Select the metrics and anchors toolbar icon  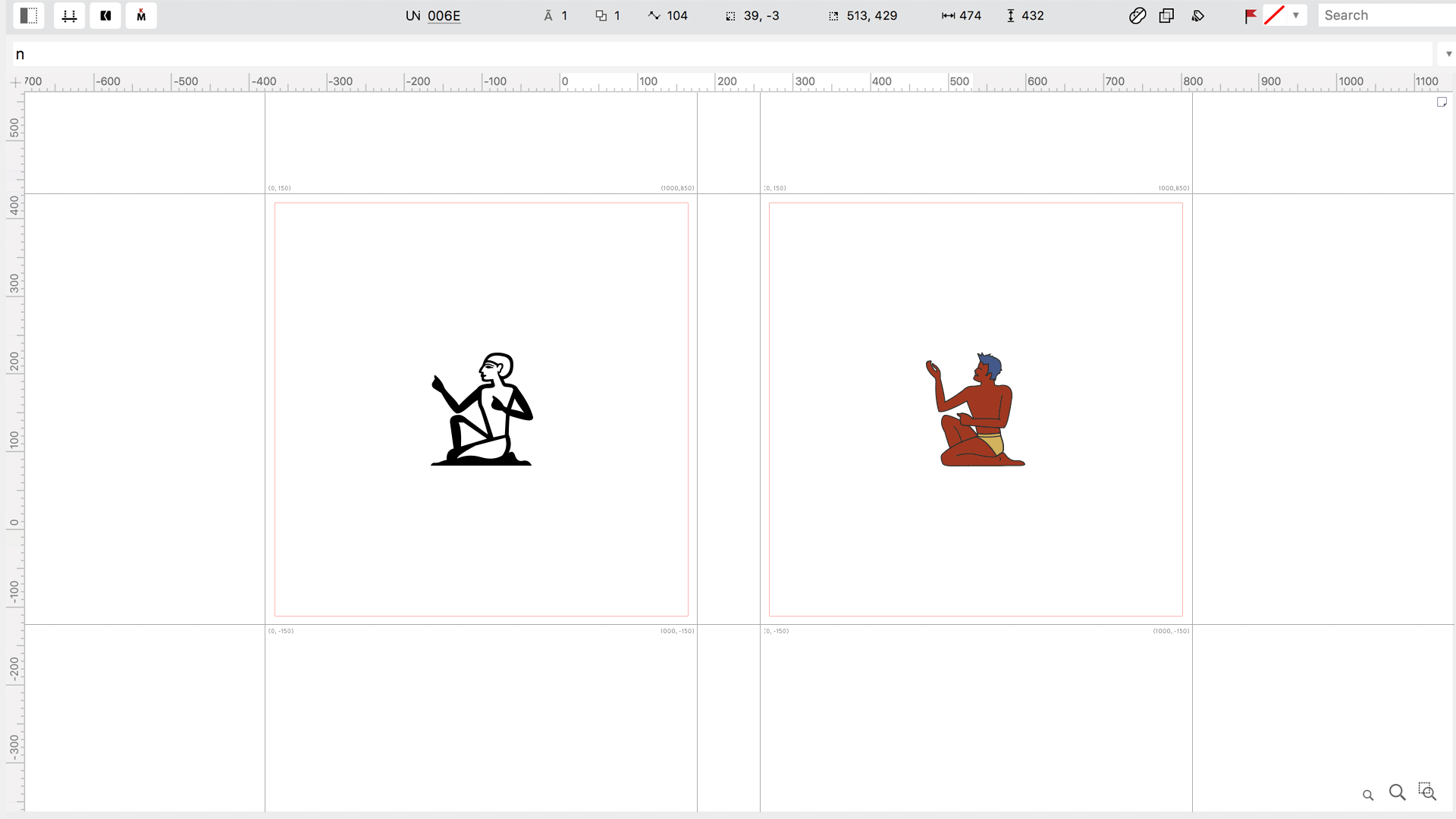(x=69, y=15)
